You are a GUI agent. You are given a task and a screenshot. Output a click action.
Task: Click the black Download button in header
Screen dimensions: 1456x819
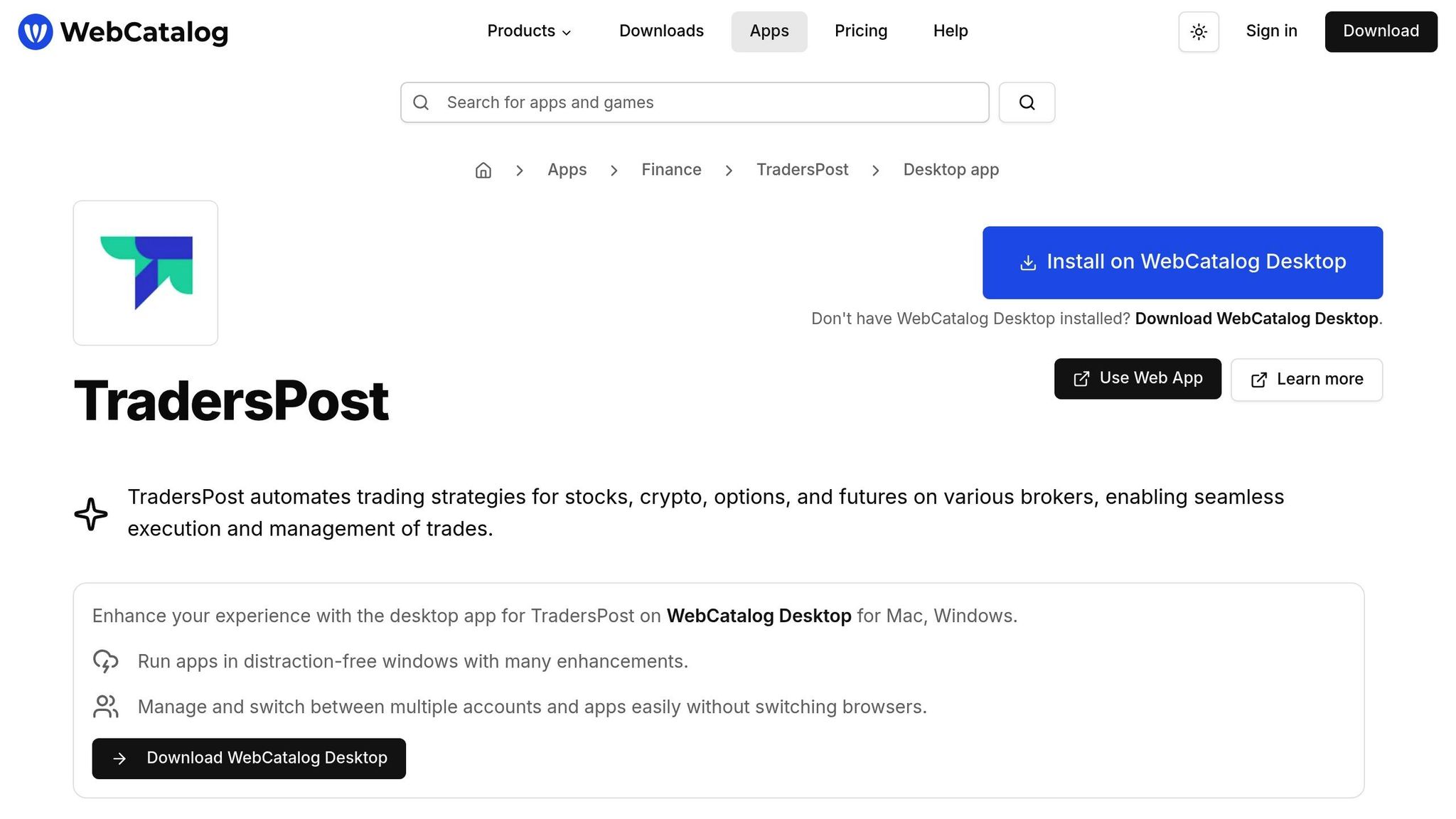pos(1381,32)
